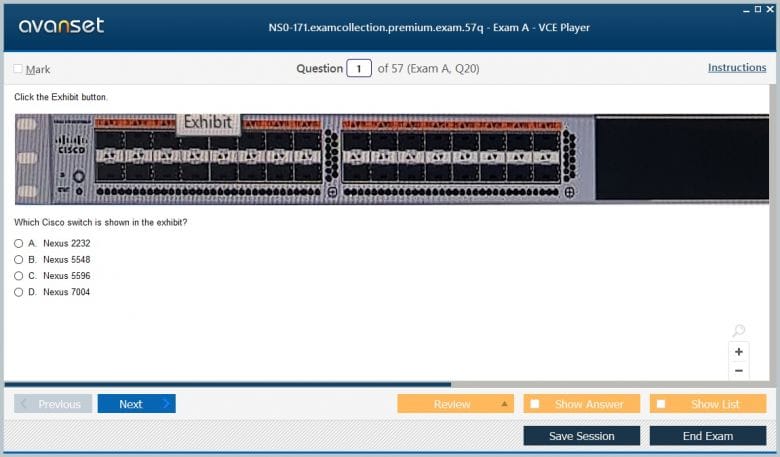Screen dimensions: 780x457
Task: Enable the Show List checkbox
Action: pyautogui.click(x=661, y=404)
